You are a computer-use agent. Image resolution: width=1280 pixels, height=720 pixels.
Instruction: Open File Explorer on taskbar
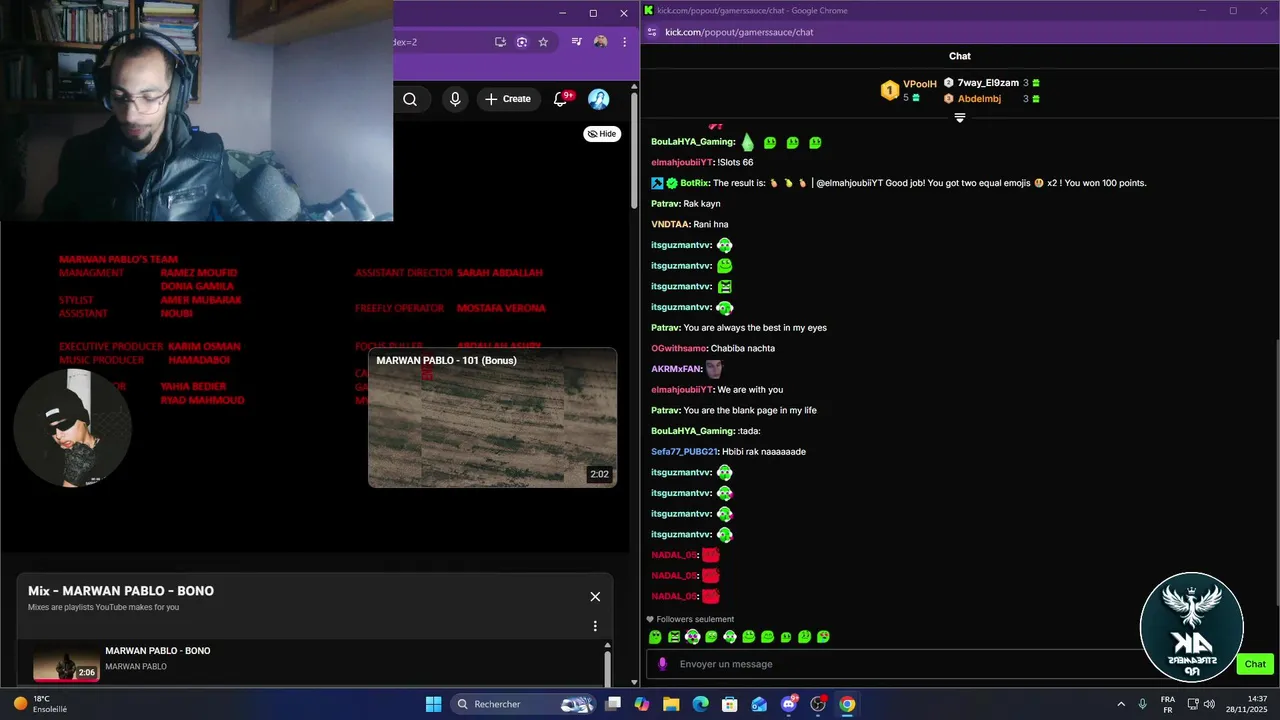[671, 704]
